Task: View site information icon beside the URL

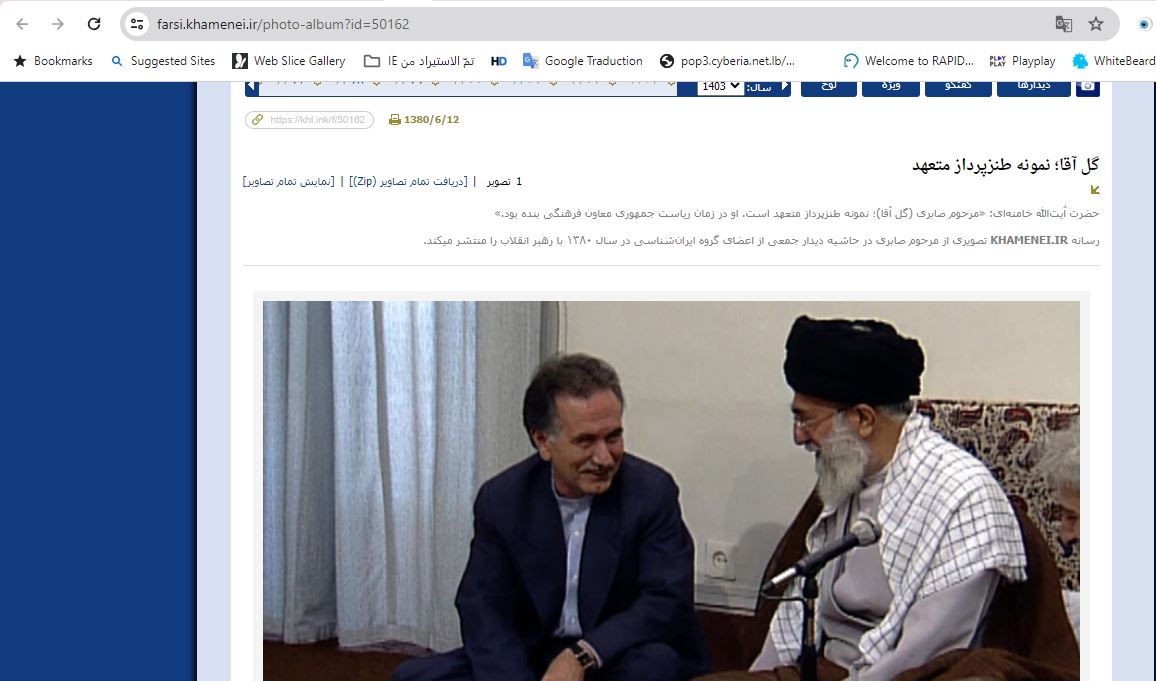Action: [137, 24]
